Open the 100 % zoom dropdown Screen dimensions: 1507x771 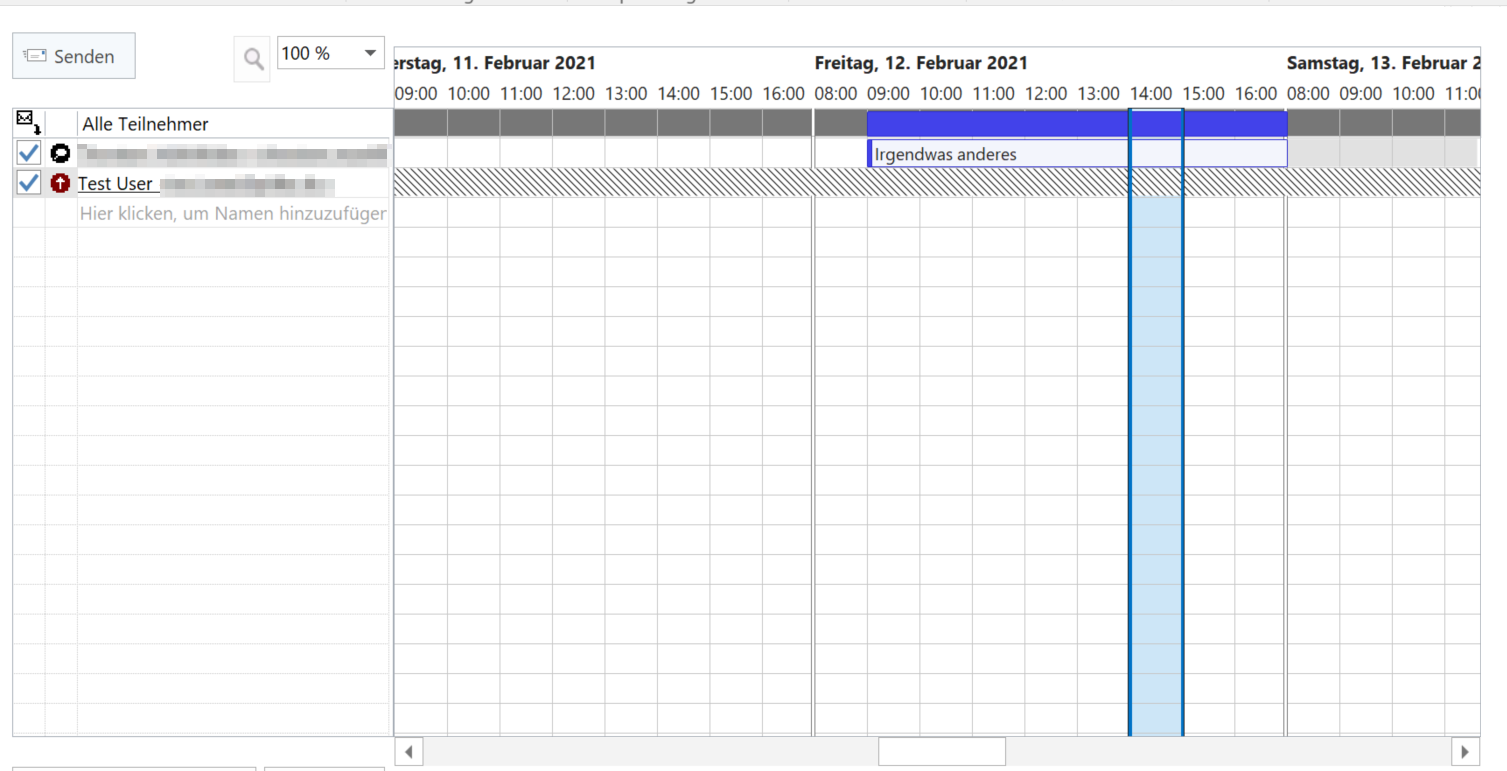(369, 53)
